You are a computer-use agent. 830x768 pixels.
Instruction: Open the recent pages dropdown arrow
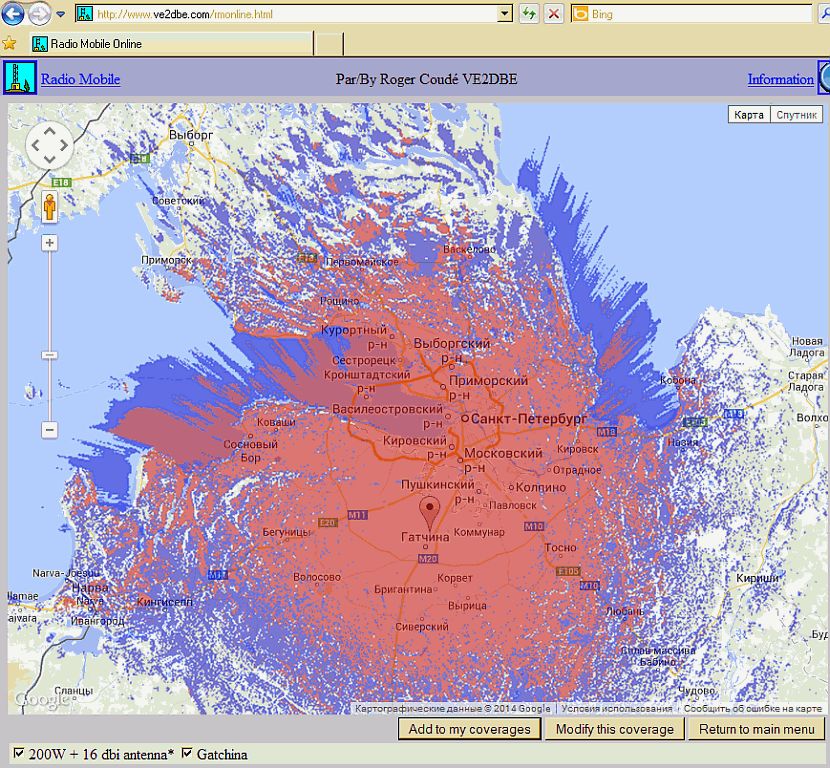tap(61, 14)
